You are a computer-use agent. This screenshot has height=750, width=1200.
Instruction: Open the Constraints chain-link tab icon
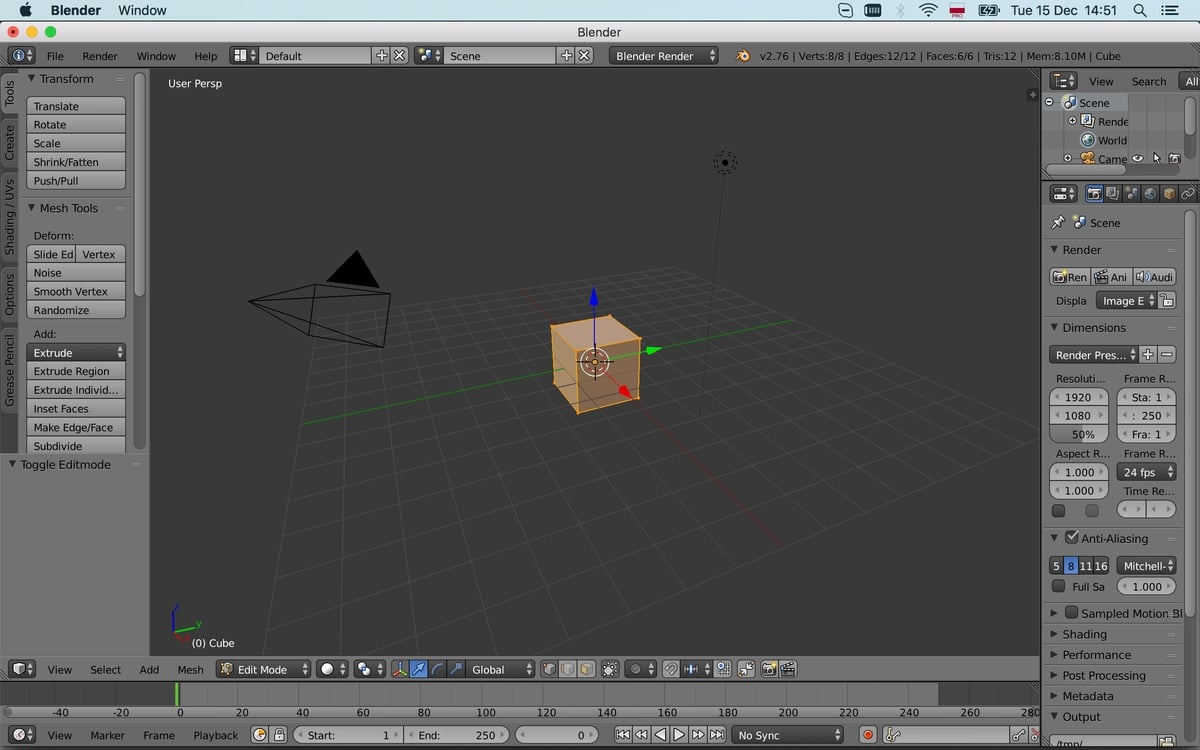point(1187,193)
